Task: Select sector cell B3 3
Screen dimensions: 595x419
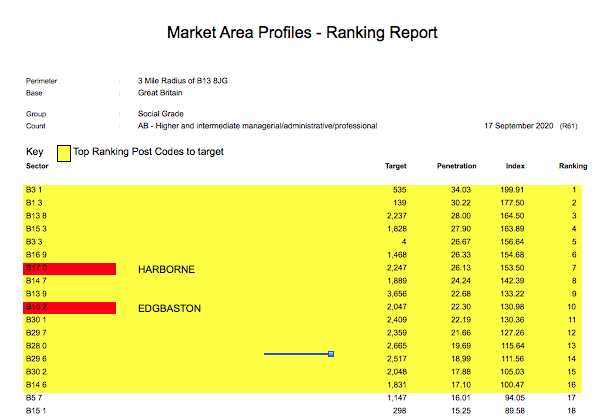Action: click(x=34, y=242)
